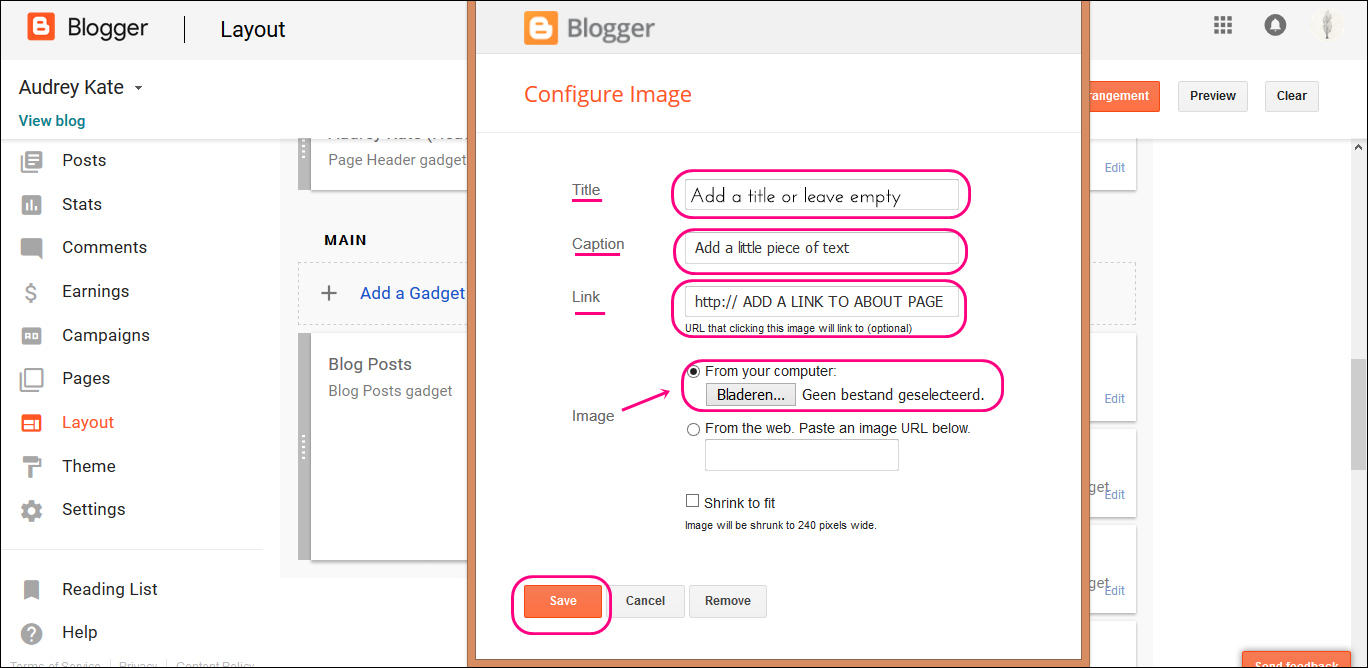Click the Help question mark icon
Screen dimensions: 1368x668
[x=32, y=633]
